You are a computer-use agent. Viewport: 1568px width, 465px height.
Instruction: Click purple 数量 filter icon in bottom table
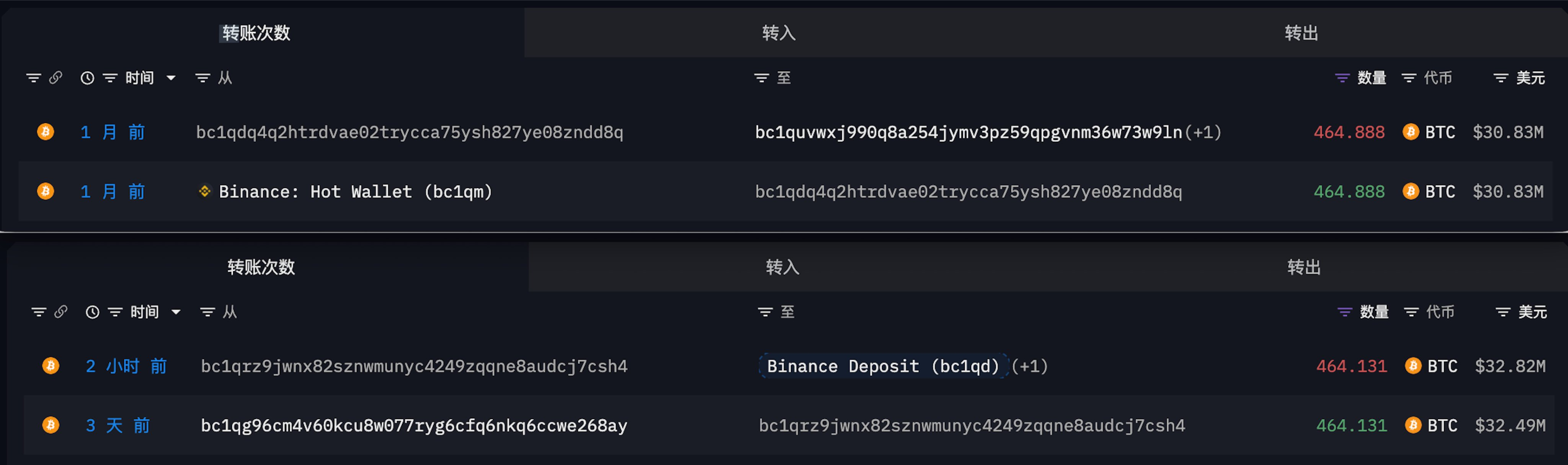(x=1344, y=313)
